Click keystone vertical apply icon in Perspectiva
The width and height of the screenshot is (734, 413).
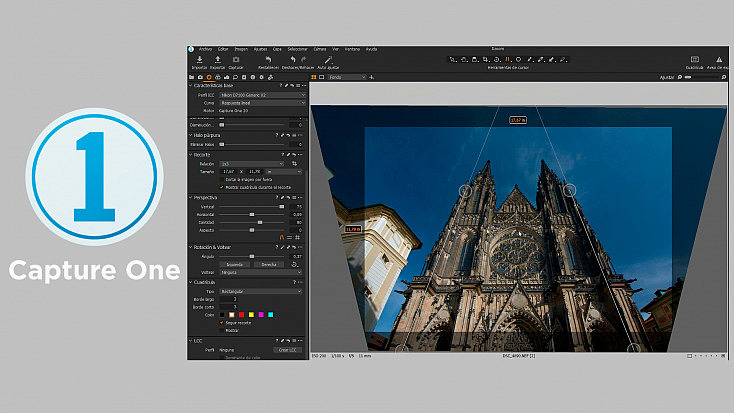(x=281, y=238)
